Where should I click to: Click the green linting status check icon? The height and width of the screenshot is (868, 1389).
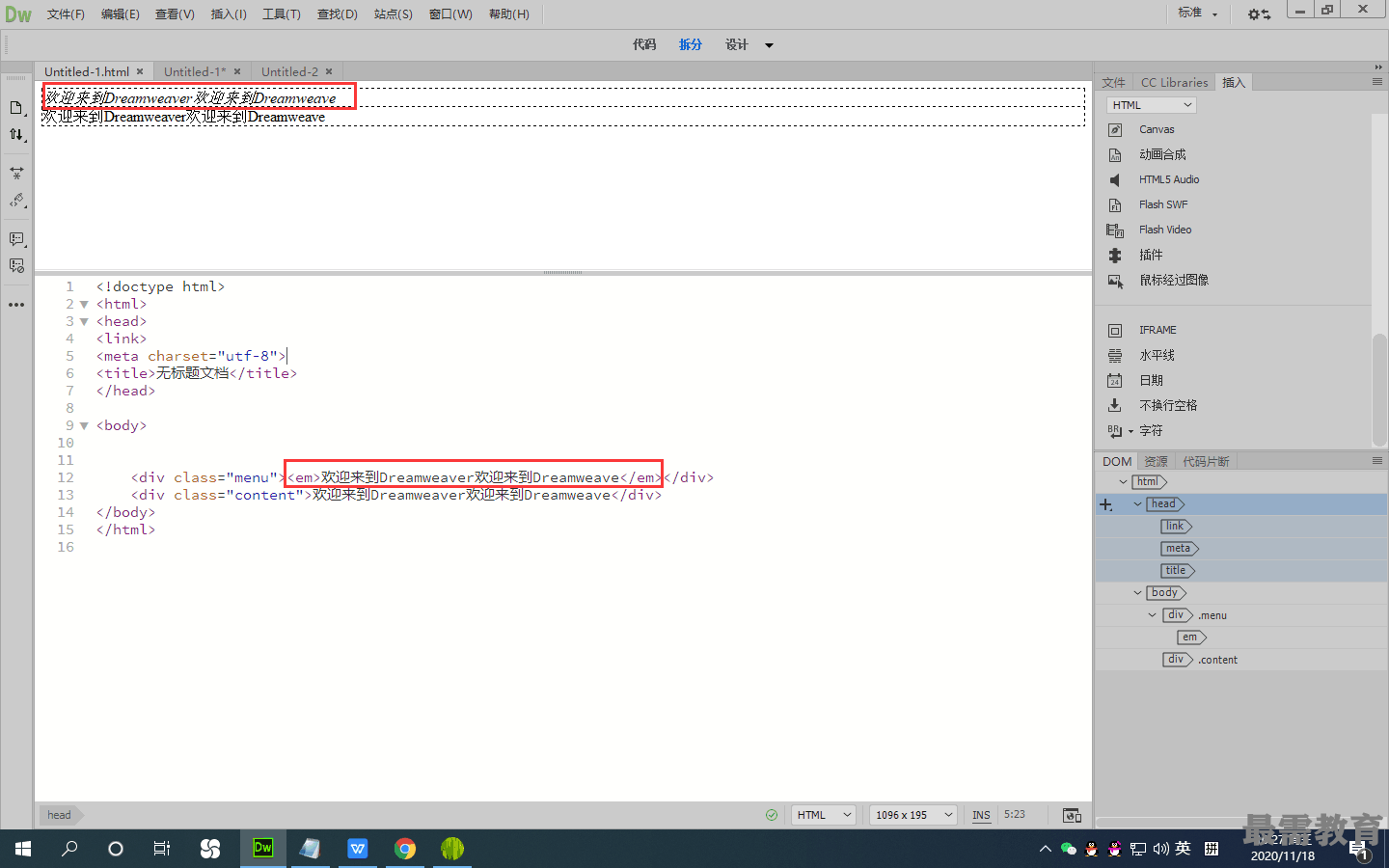[772, 815]
